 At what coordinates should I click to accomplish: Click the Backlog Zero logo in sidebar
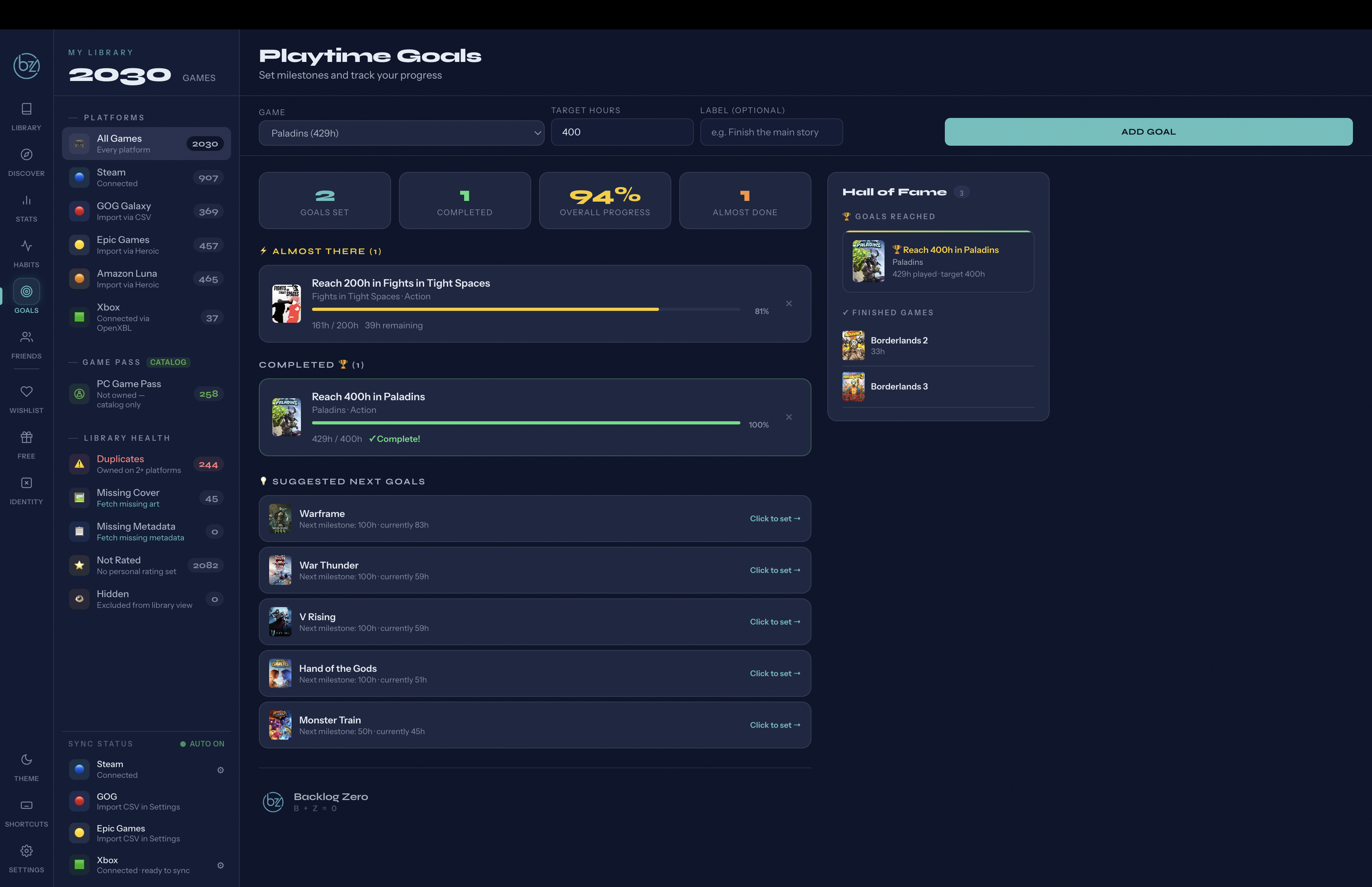[27, 66]
